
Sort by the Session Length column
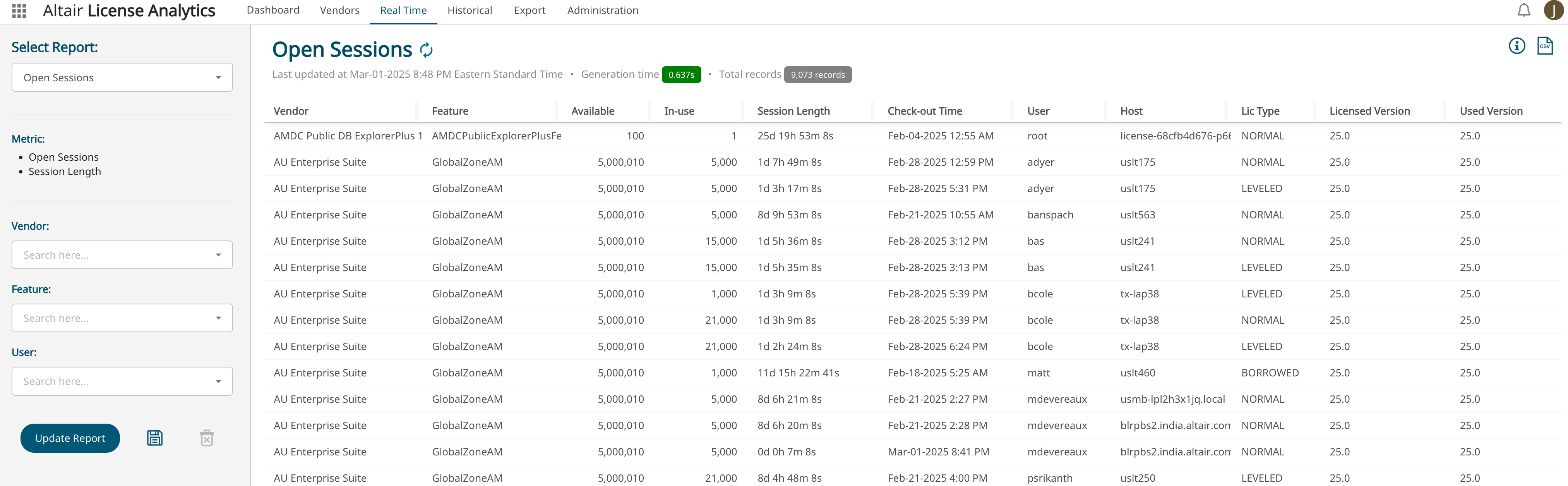click(x=793, y=111)
